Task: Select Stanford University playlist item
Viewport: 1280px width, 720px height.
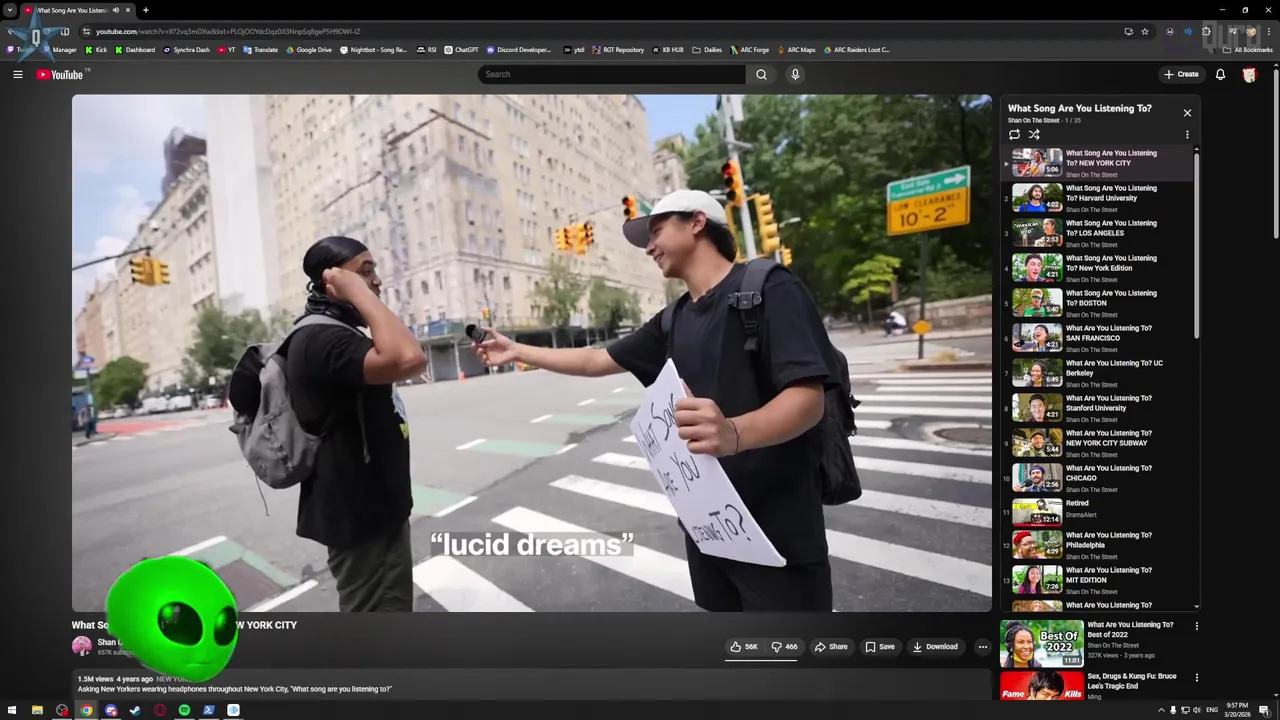Action: pyautogui.click(x=1097, y=408)
